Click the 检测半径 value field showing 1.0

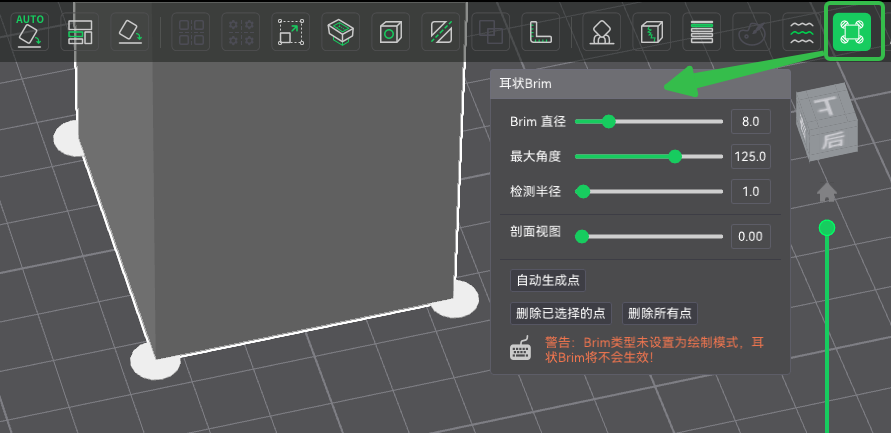(x=750, y=191)
